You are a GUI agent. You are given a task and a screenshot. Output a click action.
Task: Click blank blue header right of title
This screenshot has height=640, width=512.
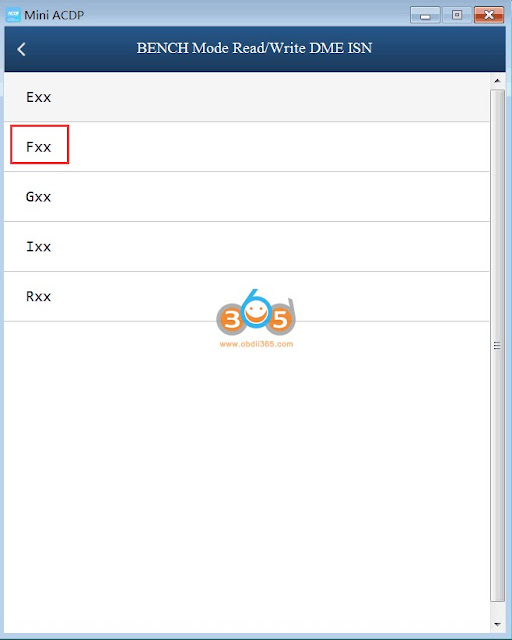(437, 49)
